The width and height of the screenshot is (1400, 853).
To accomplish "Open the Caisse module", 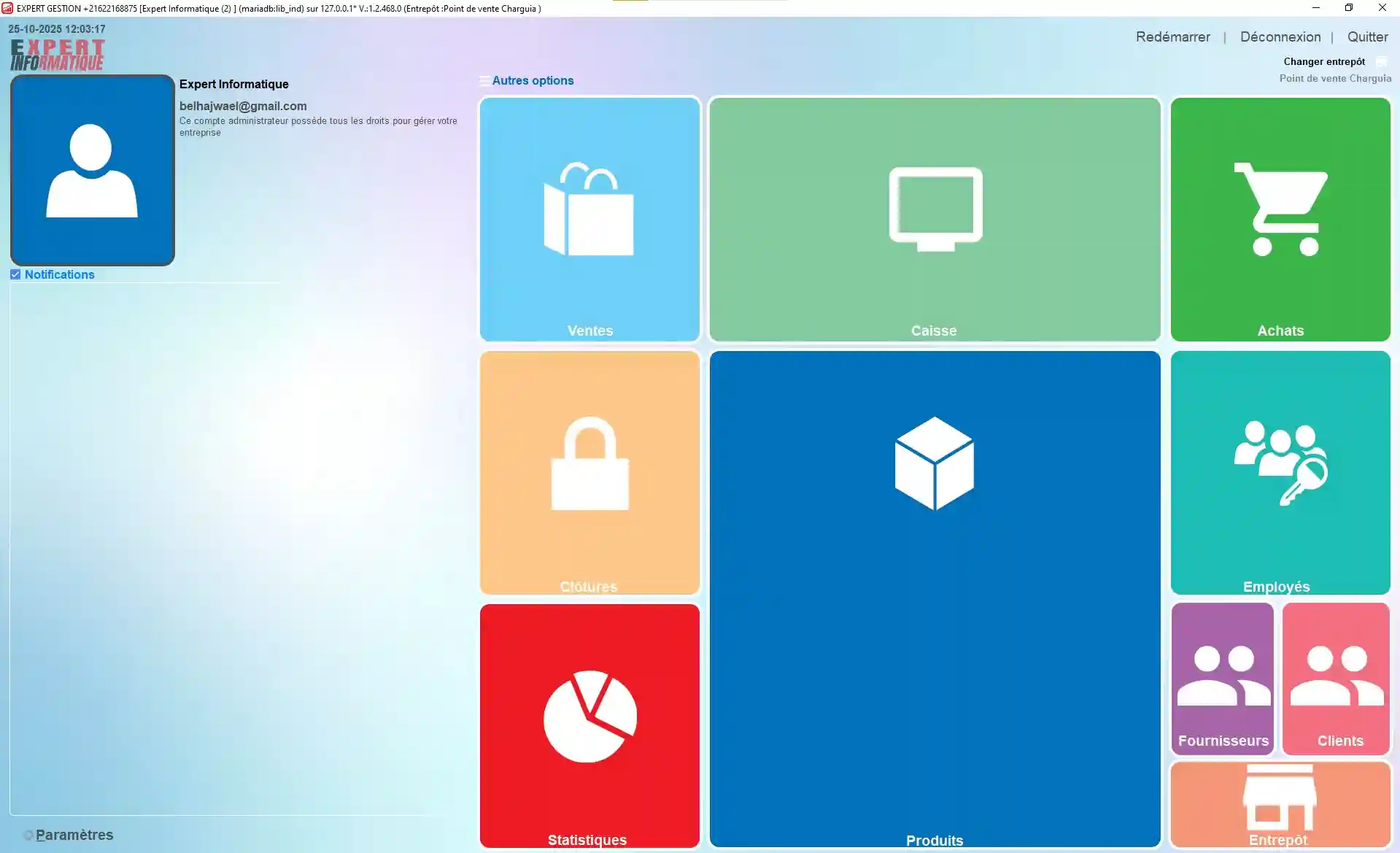I will pos(934,219).
